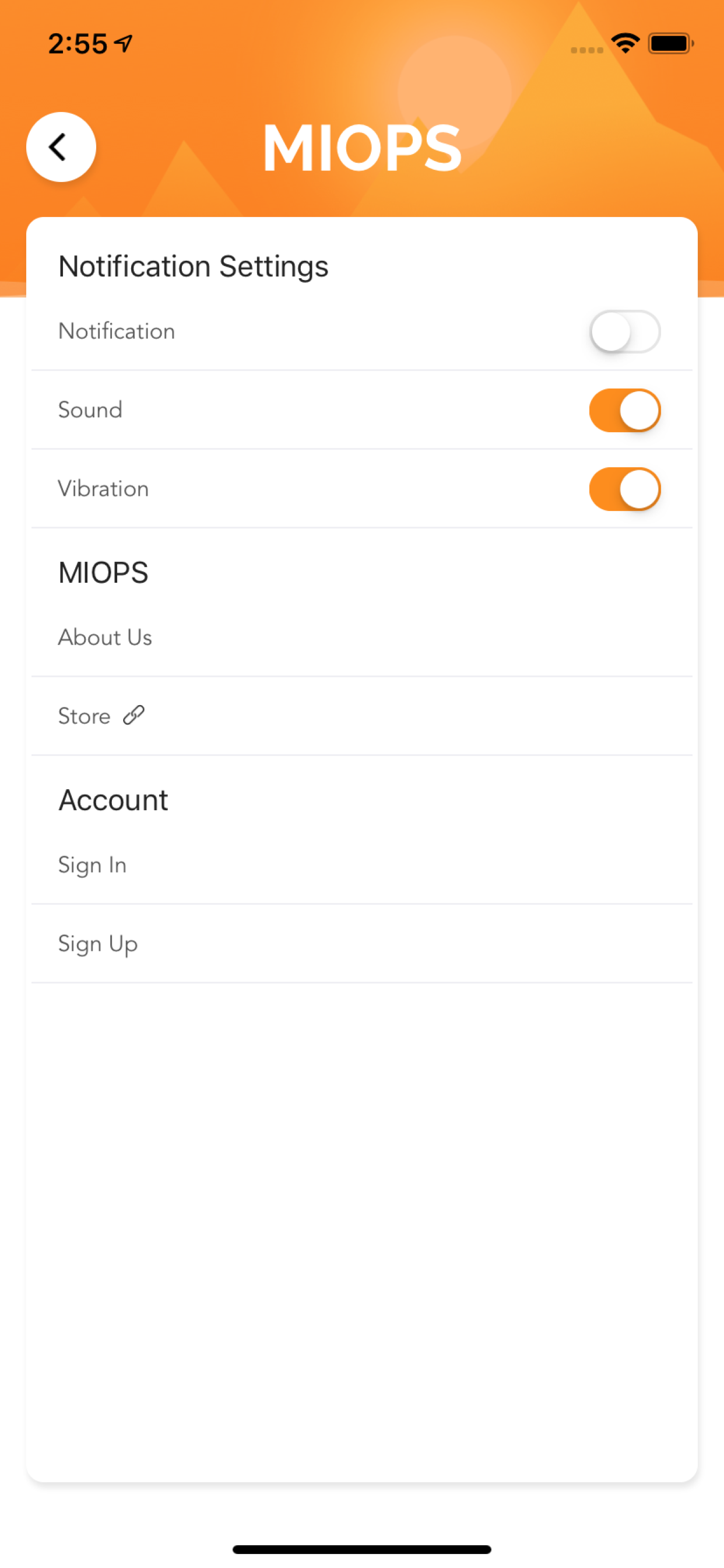
Task: Turn off the Vibration switch
Action: pyautogui.click(x=625, y=489)
